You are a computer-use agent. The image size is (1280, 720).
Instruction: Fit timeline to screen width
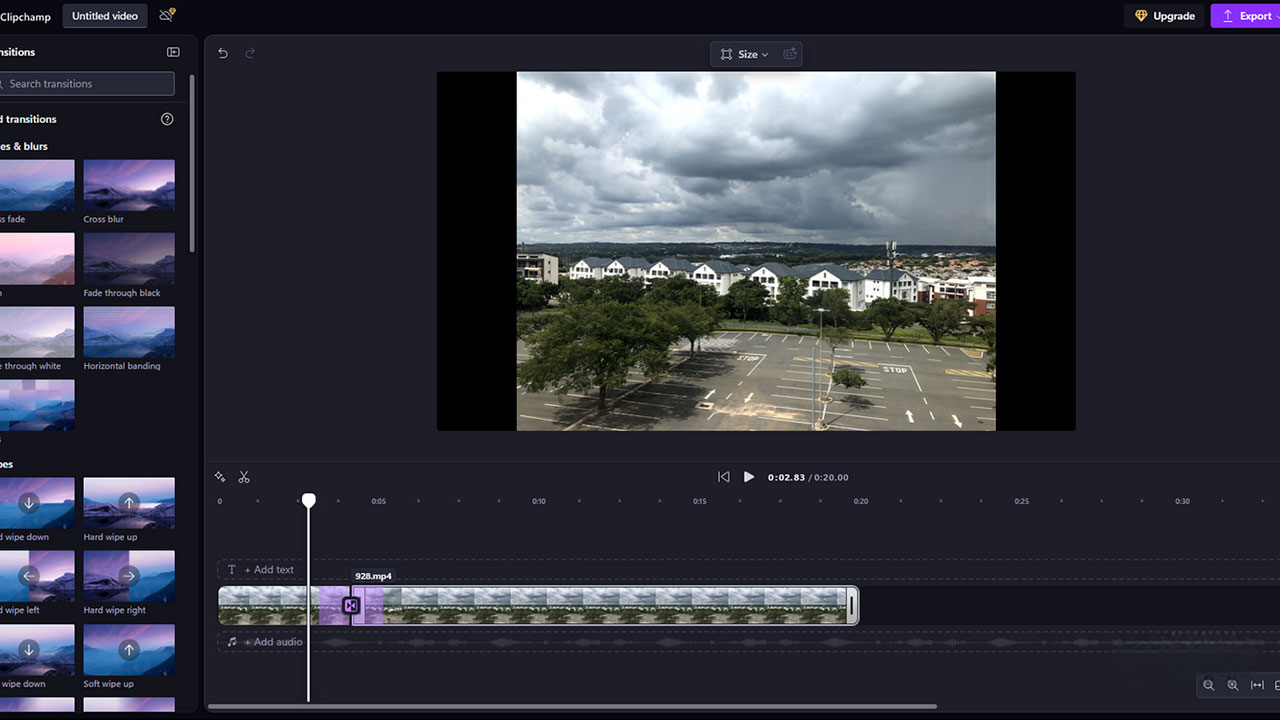coord(1257,685)
